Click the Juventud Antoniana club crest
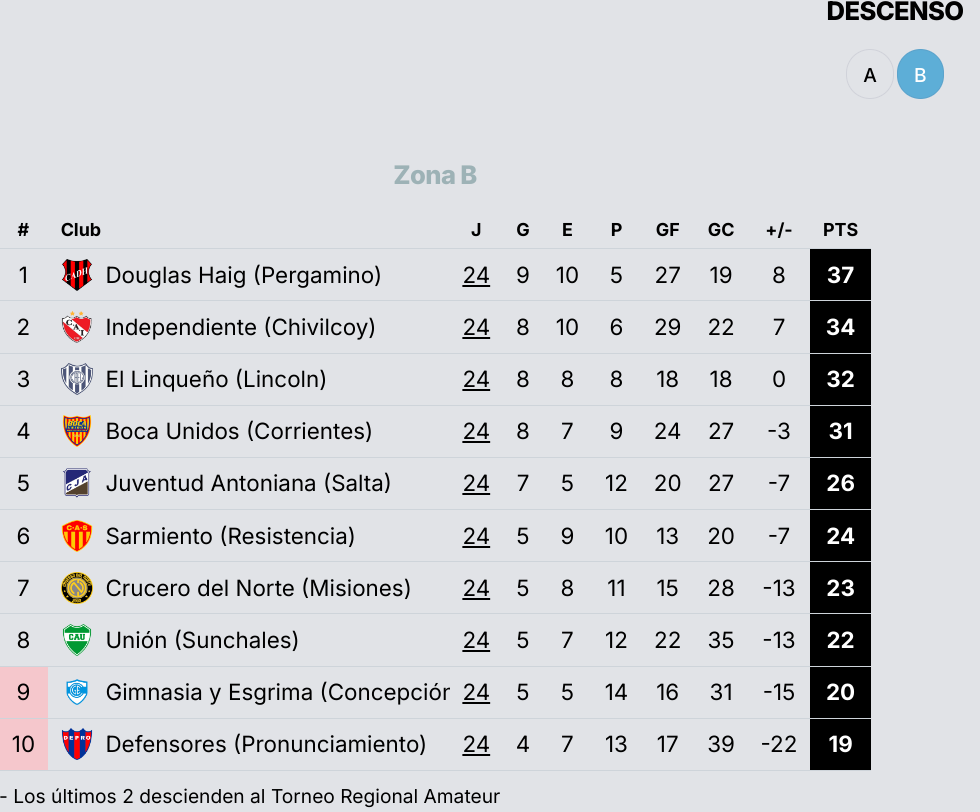 (x=77, y=483)
